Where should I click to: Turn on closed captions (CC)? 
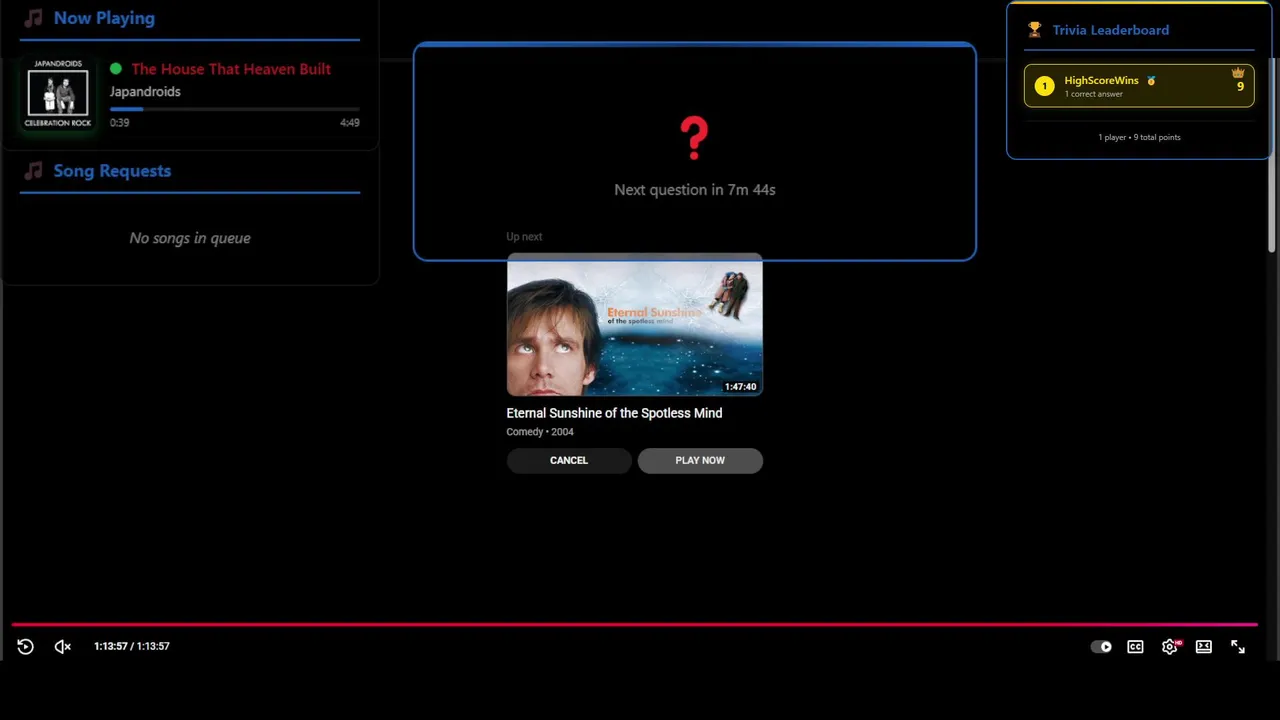click(1135, 647)
